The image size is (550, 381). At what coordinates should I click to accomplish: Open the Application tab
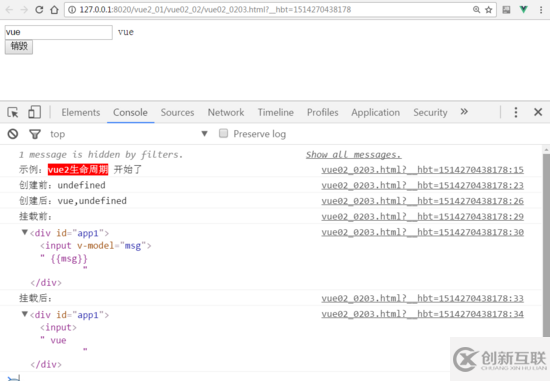coord(376,112)
